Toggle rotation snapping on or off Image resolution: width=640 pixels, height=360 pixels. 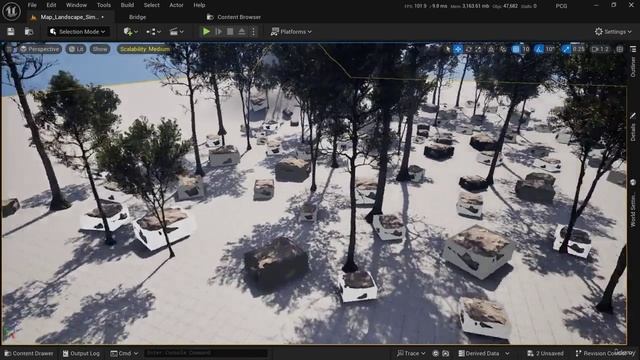[x=539, y=49]
